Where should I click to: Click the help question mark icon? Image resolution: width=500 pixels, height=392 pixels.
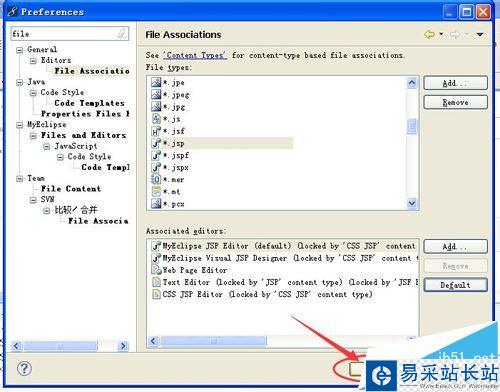coord(24,368)
